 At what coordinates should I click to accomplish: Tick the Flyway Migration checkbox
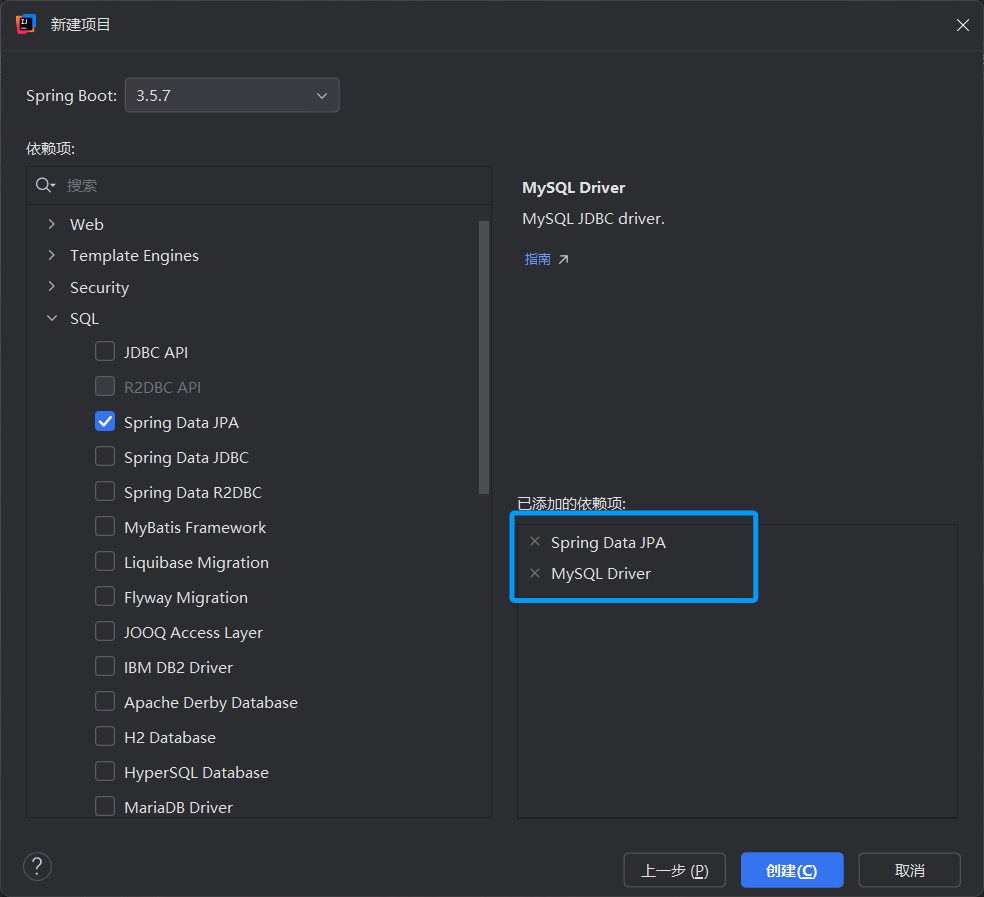[105, 596]
